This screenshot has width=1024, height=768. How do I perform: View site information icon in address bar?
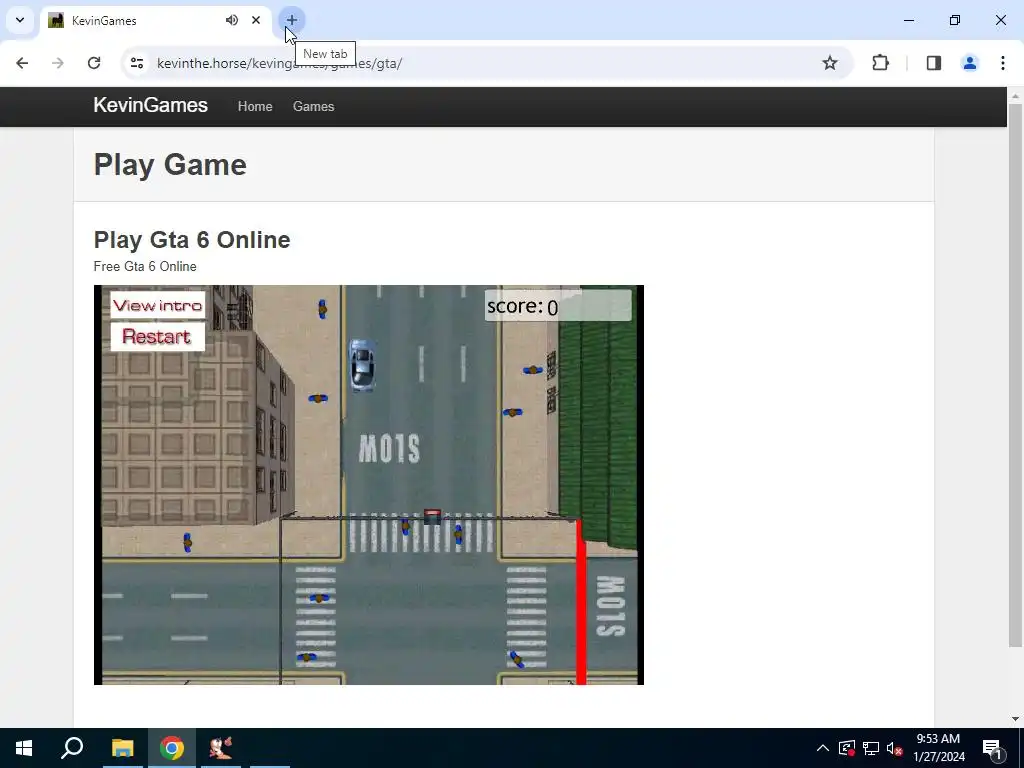tap(137, 63)
